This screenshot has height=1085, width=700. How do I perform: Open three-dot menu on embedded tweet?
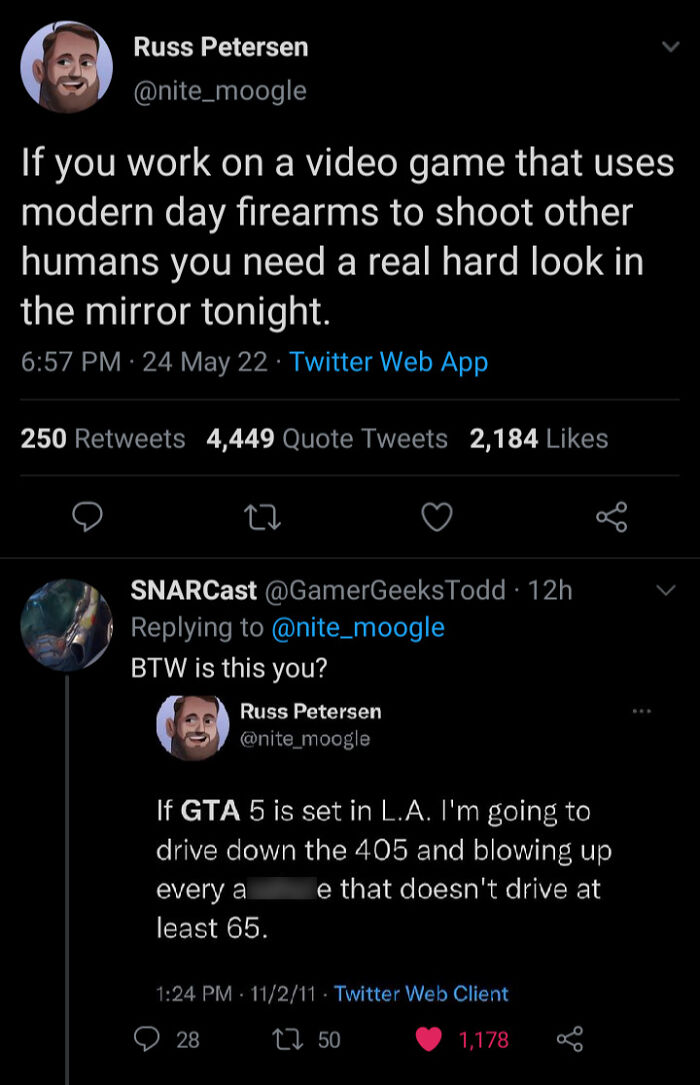(x=640, y=712)
